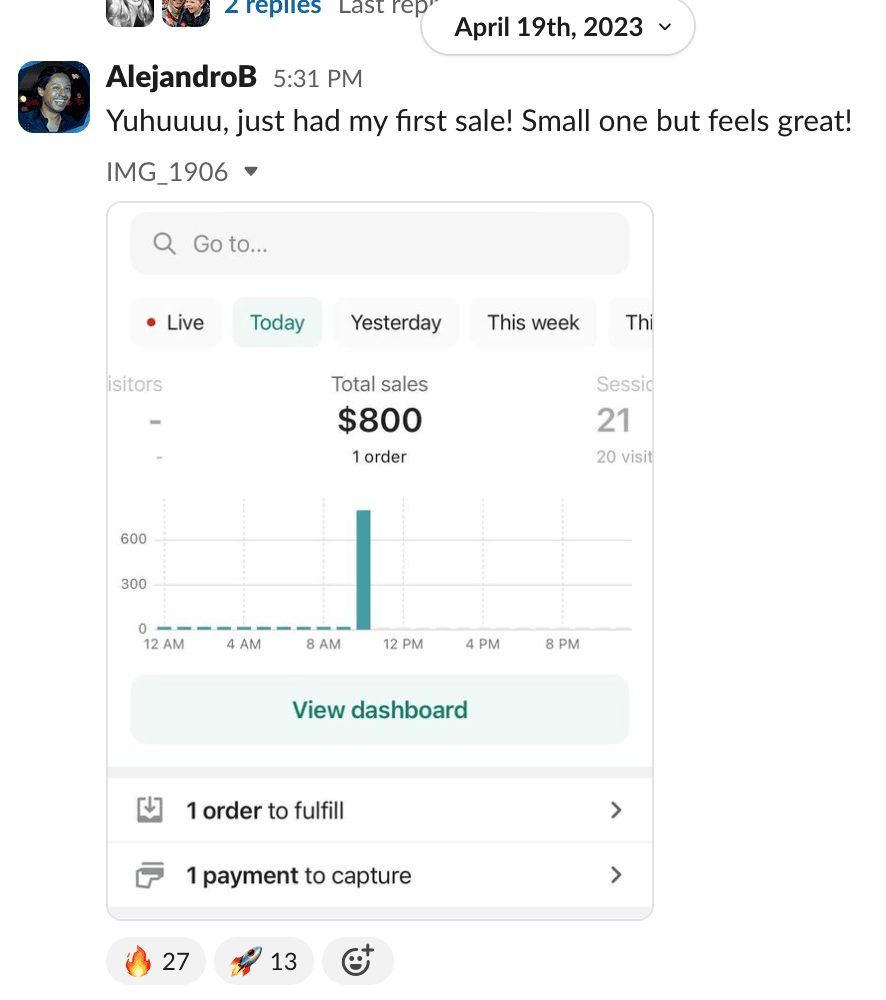Expand the 1 order to fulfill chevron

[616, 810]
